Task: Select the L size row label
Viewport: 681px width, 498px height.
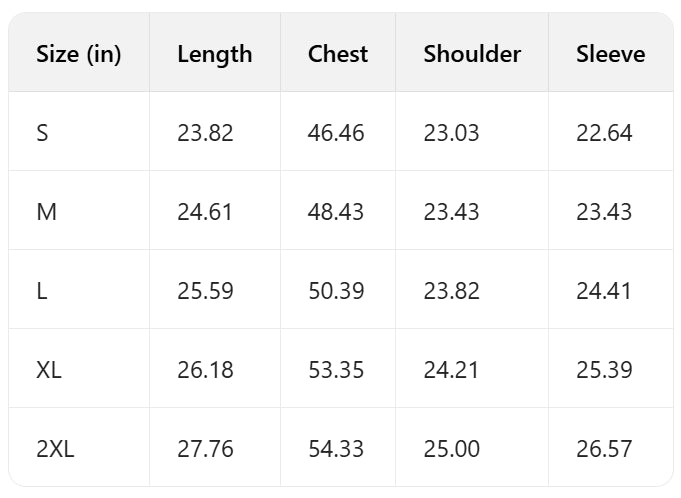Action: pos(41,291)
